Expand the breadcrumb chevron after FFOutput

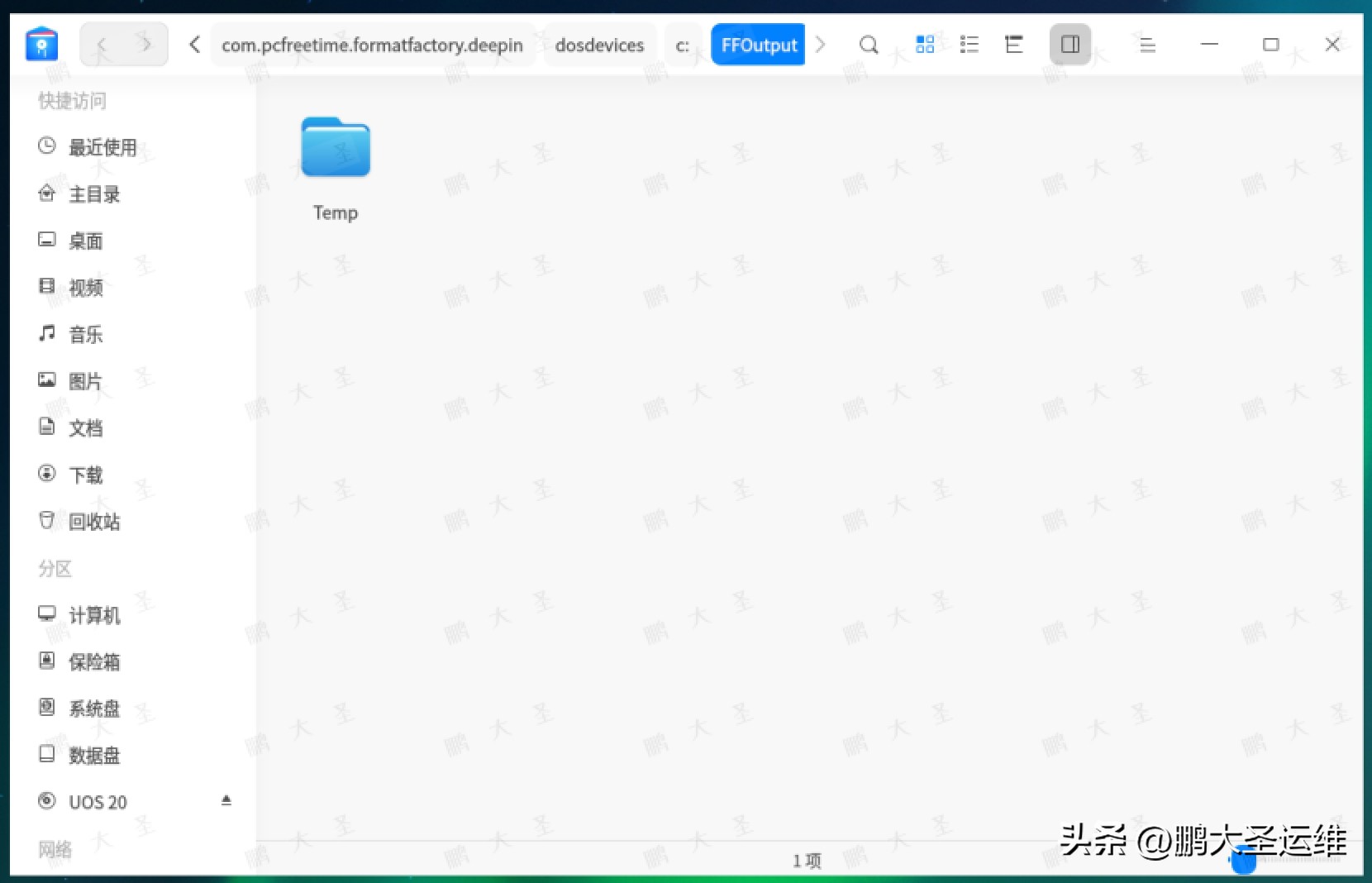(x=821, y=45)
